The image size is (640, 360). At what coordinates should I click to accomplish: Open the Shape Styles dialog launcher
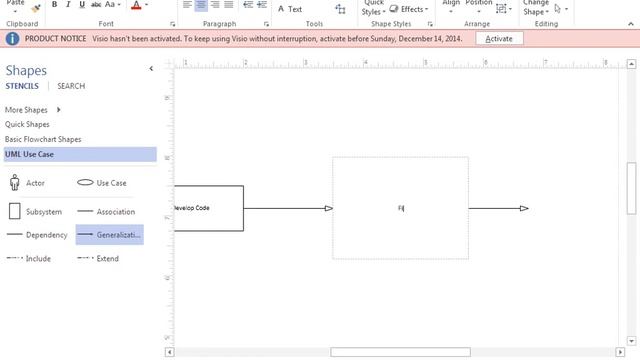(x=430, y=24)
